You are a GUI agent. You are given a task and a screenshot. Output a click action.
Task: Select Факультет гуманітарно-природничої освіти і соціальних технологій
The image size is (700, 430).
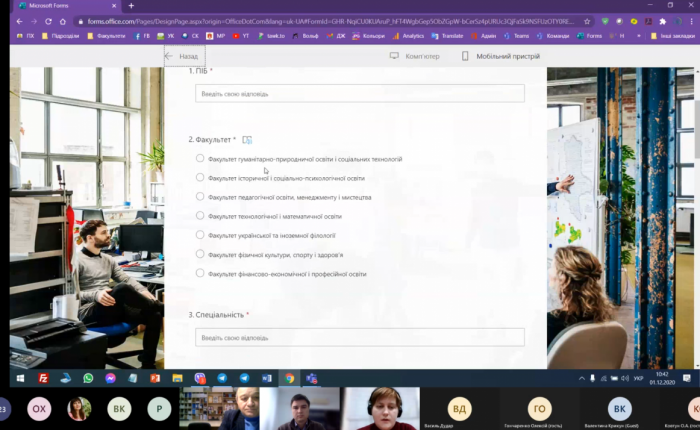[200, 159]
